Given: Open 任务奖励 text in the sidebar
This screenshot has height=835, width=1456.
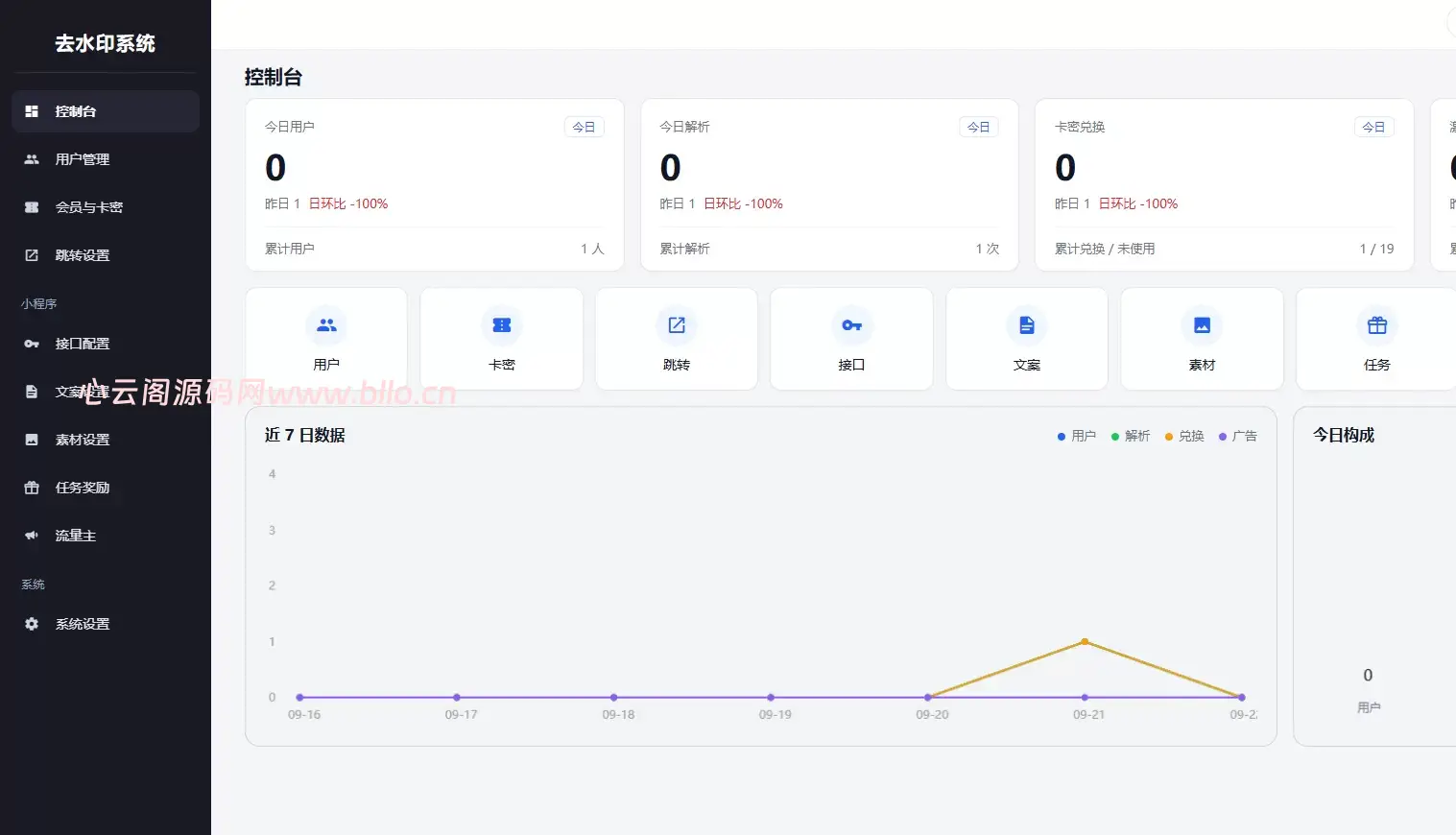Looking at the screenshot, I should [83, 488].
